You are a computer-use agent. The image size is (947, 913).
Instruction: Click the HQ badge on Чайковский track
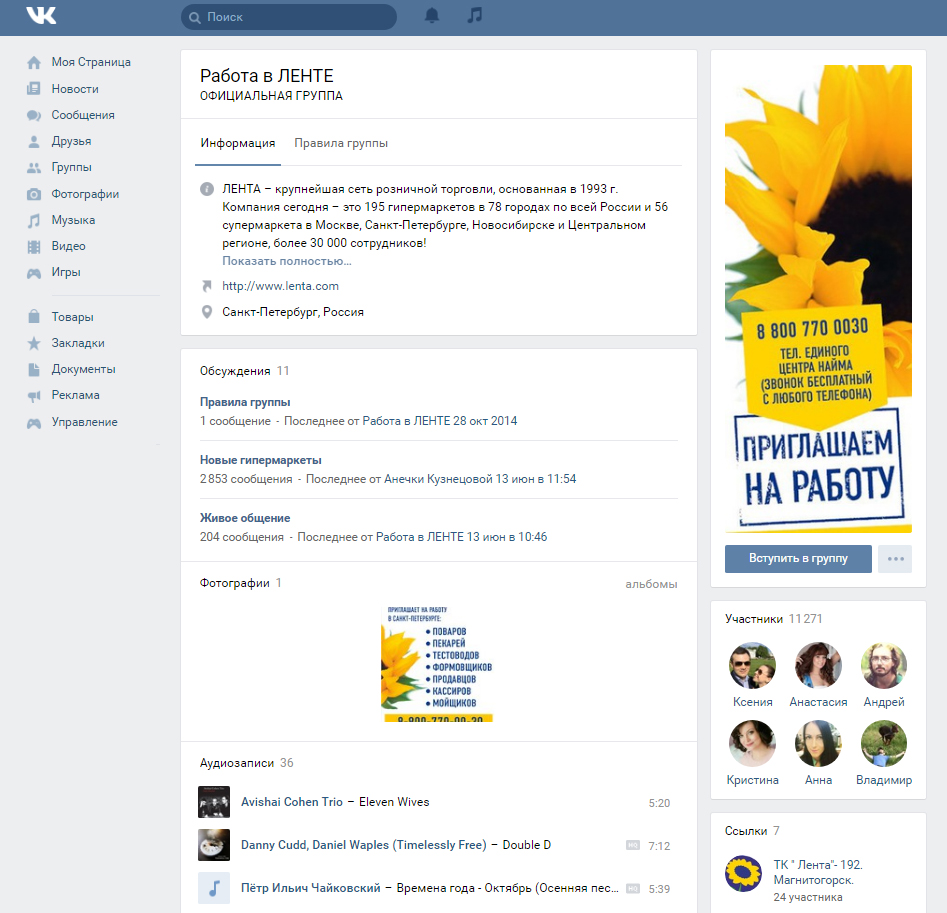(632, 888)
